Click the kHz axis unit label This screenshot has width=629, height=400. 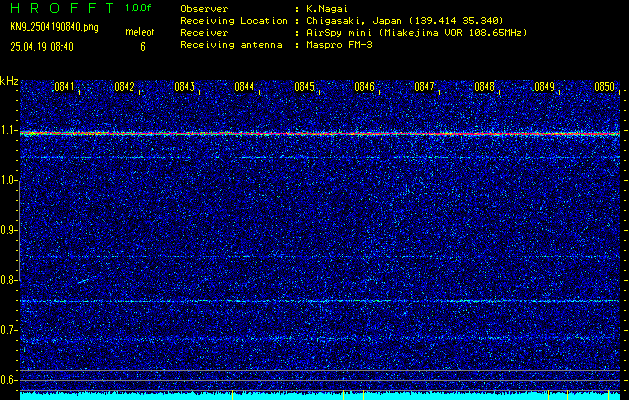(x=9, y=81)
